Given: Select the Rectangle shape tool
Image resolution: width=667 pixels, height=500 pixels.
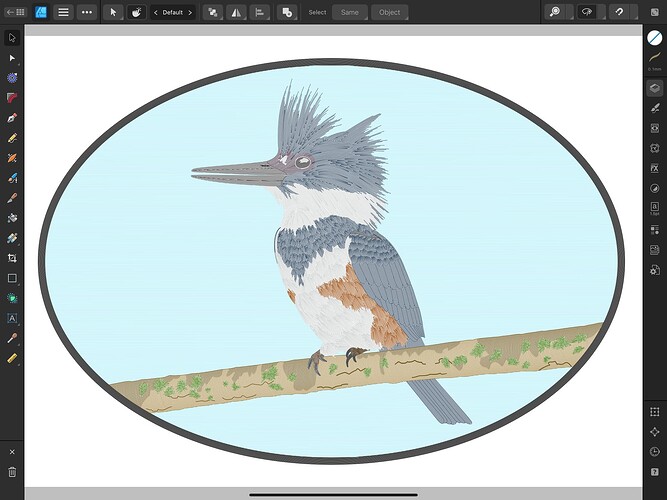Looking at the screenshot, I should click(x=12, y=278).
